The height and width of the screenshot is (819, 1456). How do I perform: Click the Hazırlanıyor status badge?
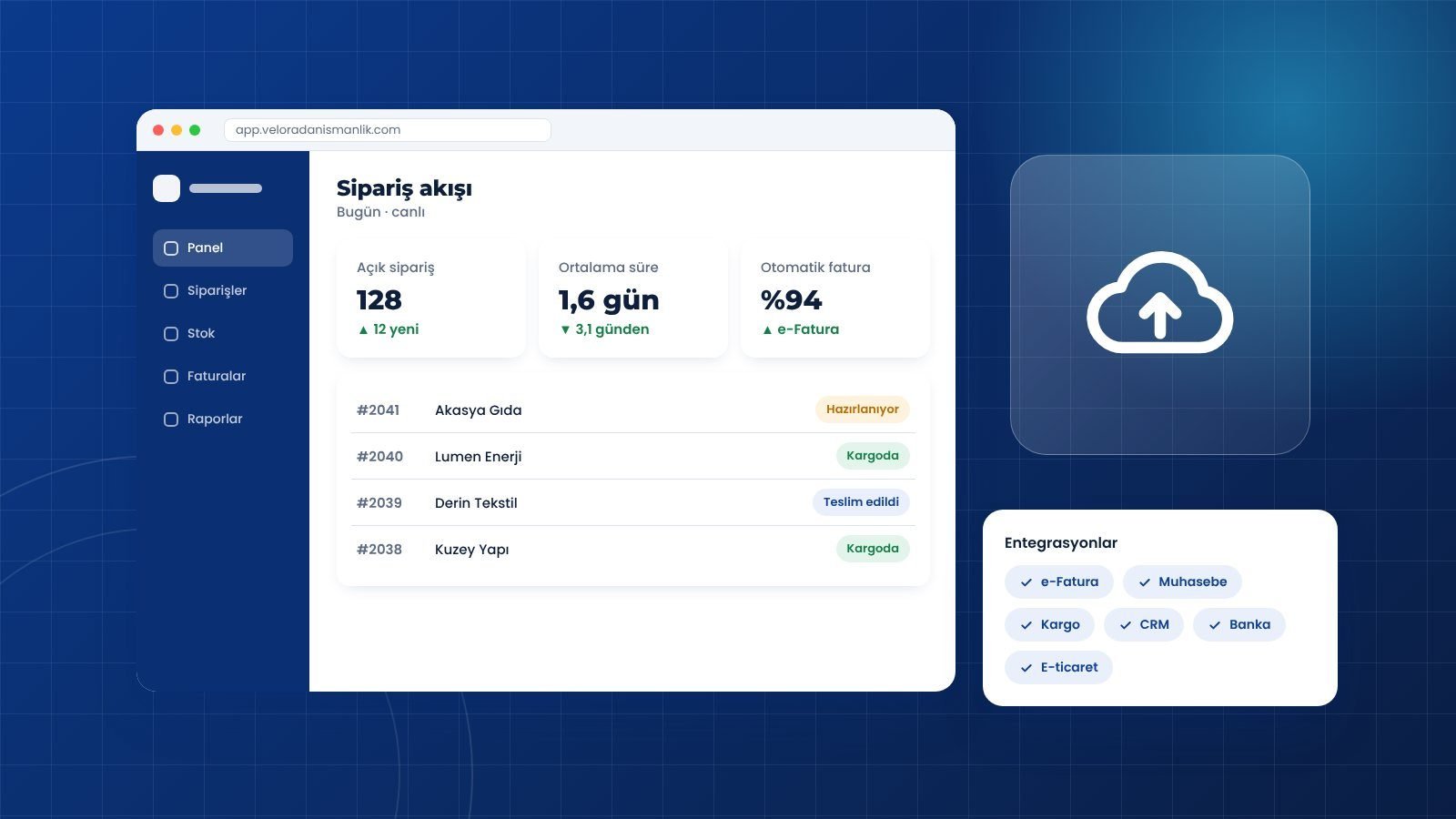862,409
